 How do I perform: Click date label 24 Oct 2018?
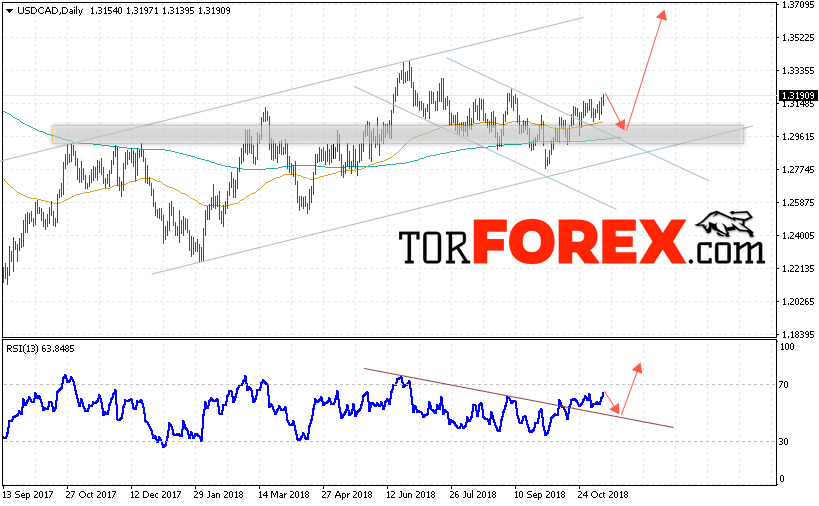(x=603, y=494)
